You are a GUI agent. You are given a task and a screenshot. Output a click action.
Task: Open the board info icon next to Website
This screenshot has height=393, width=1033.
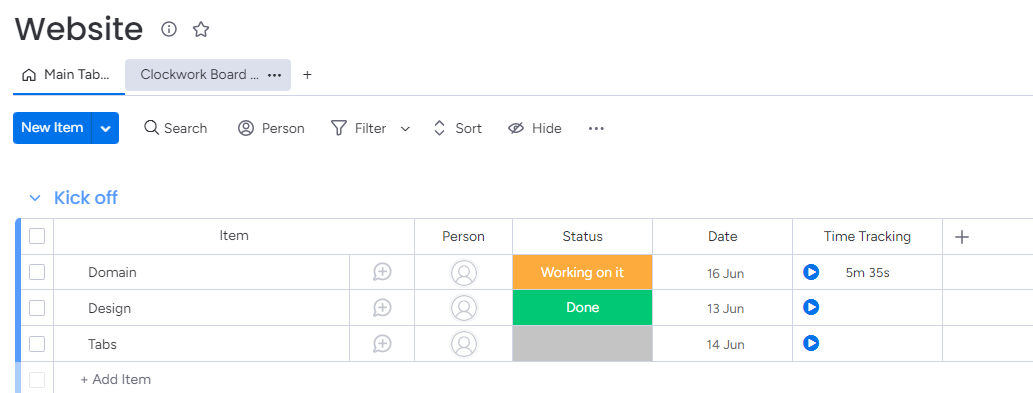169,29
